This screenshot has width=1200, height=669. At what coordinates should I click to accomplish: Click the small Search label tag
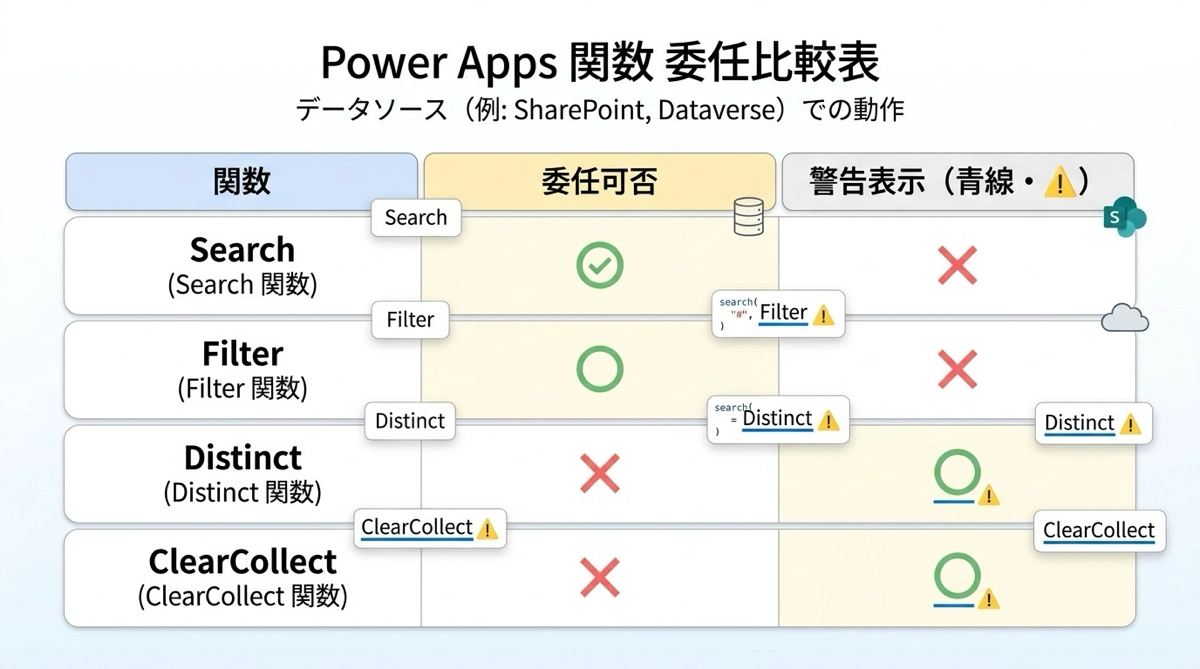click(x=415, y=217)
